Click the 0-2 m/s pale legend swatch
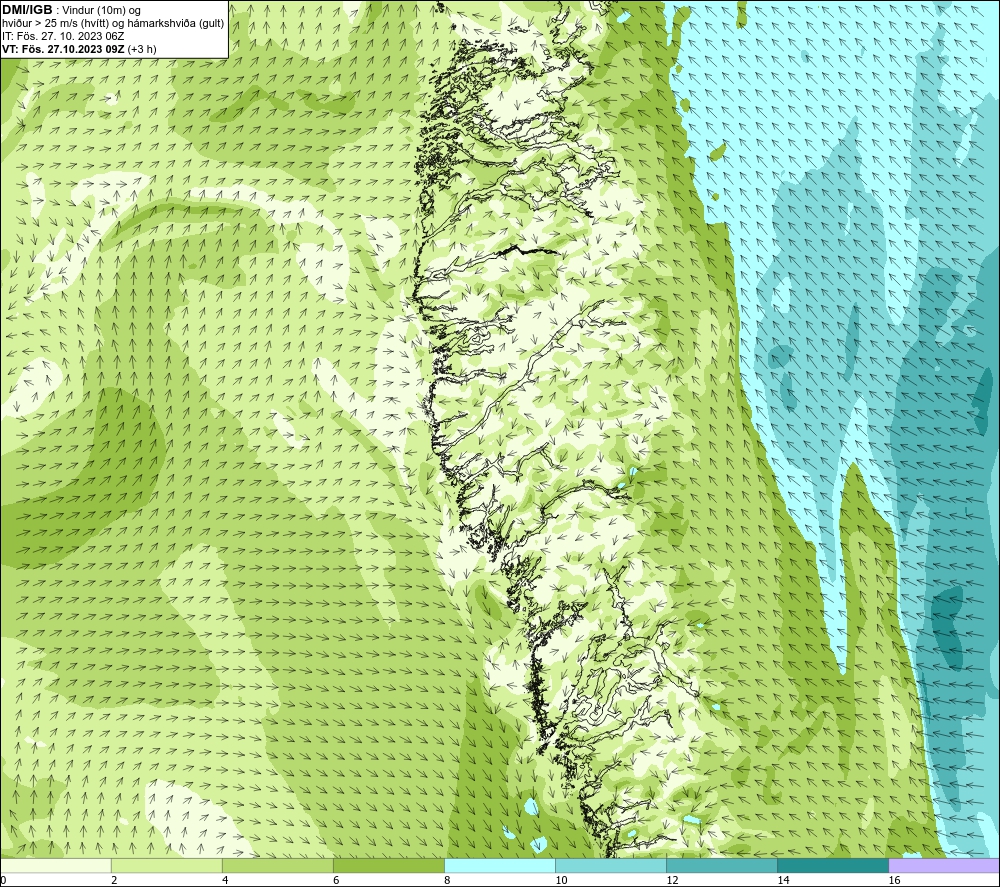This screenshot has width=1000, height=887. tap(55, 865)
